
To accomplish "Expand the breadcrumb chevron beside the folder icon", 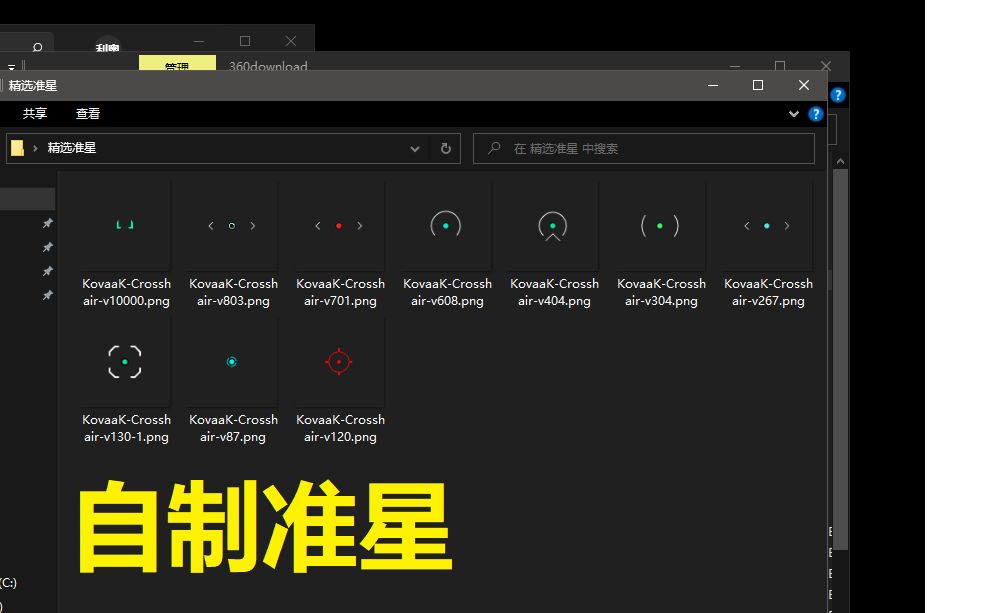I will [34, 148].
